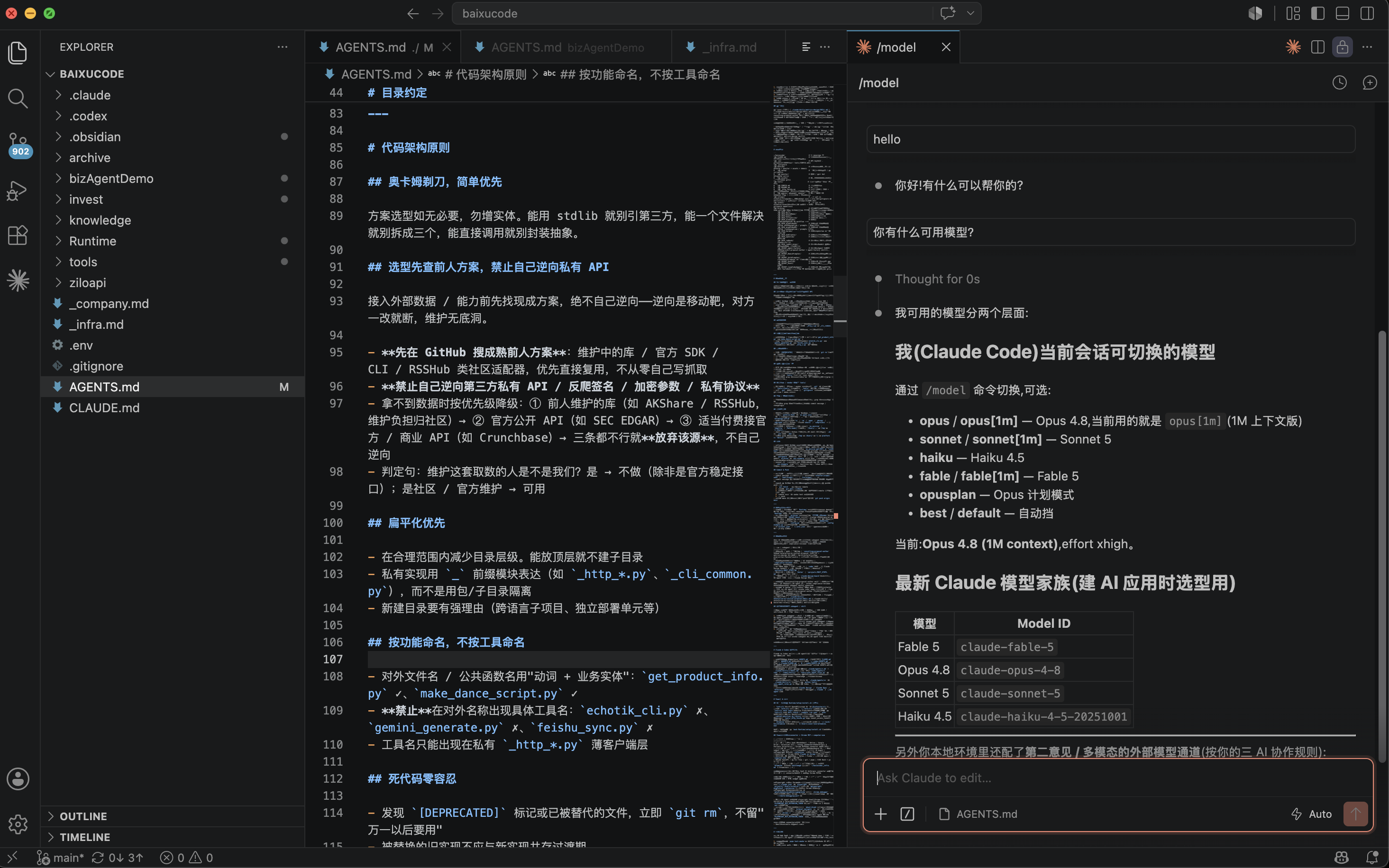Collapse the BAIXUCODE root folder
This screenshot has height=868, width=1389.
(x=172, y=74)
